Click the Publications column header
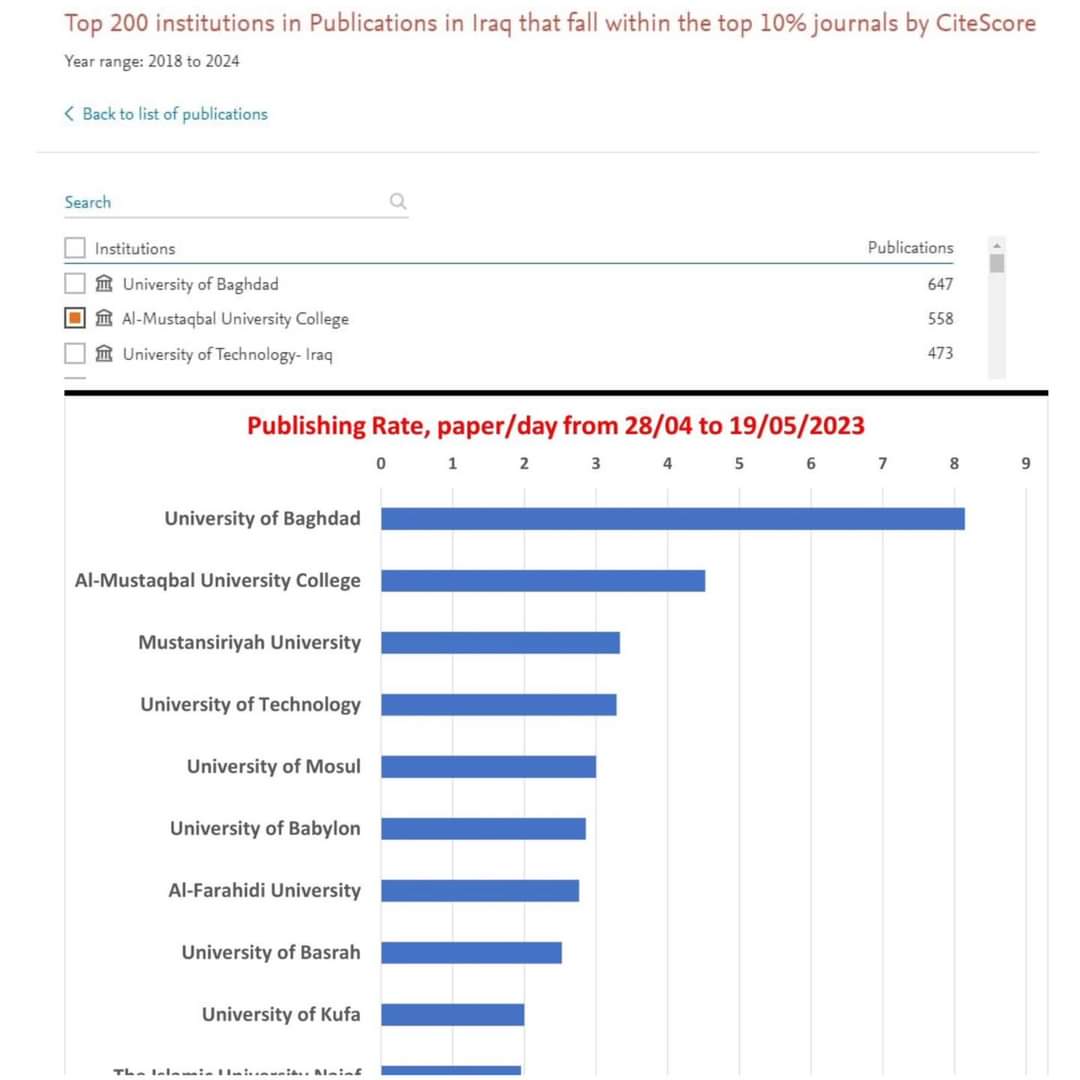Image resolution: width=1080 pixels, height=1080 pixels. point(910,247)
